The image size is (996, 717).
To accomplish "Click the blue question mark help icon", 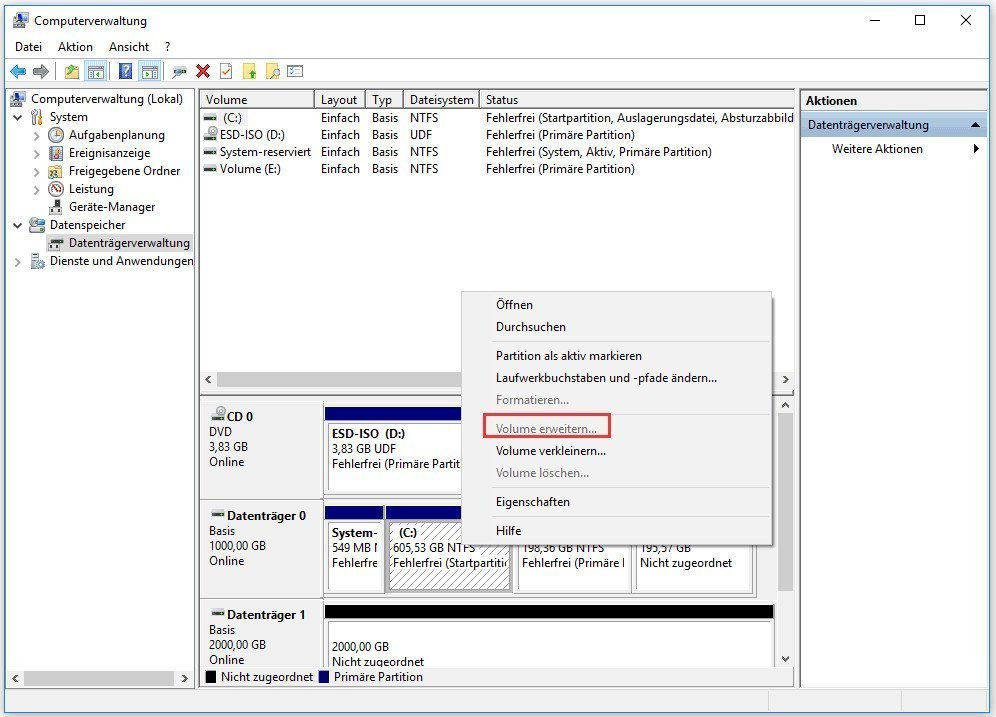I will coord(125,71).
